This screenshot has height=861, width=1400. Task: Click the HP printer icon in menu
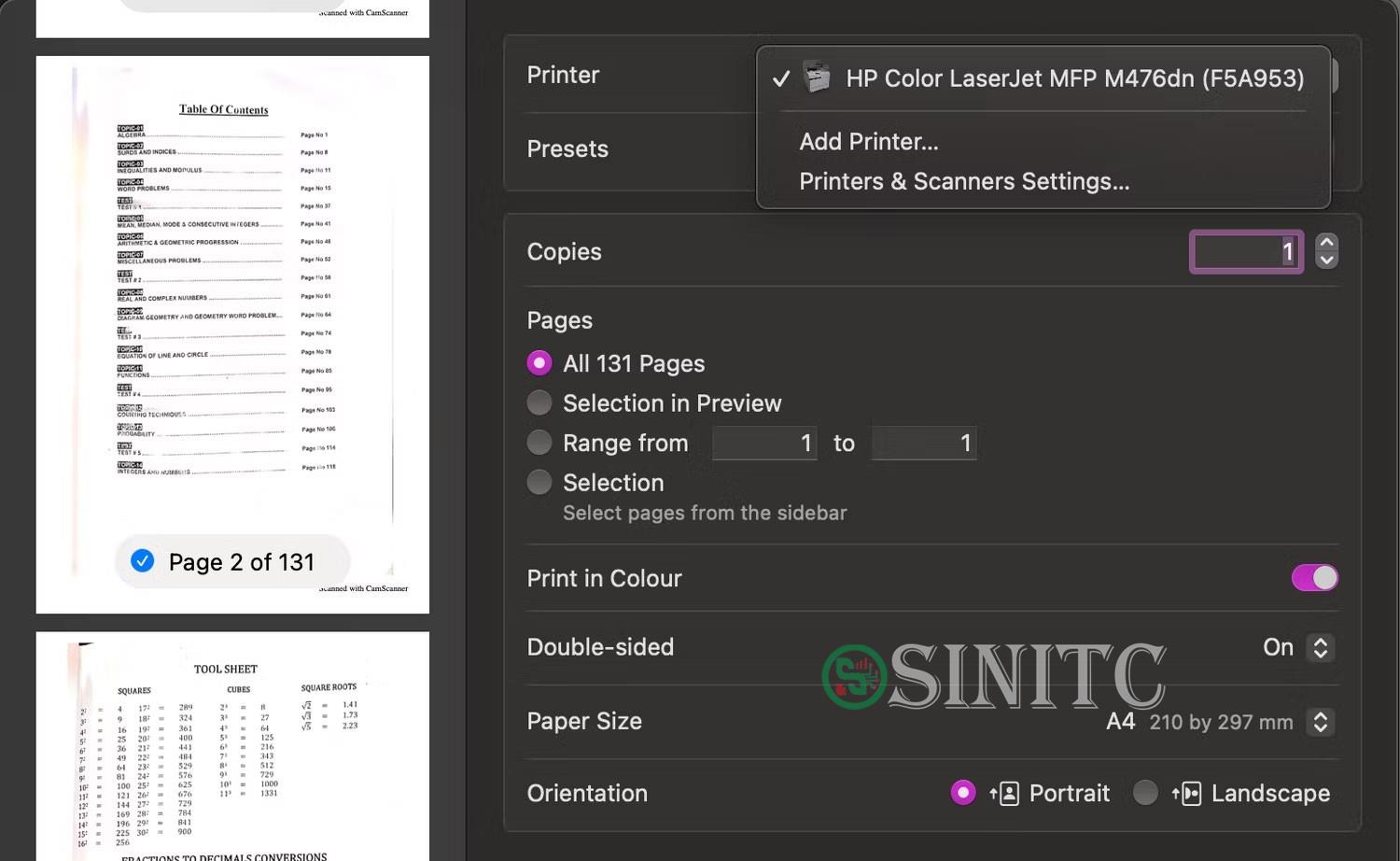(818, 78)
